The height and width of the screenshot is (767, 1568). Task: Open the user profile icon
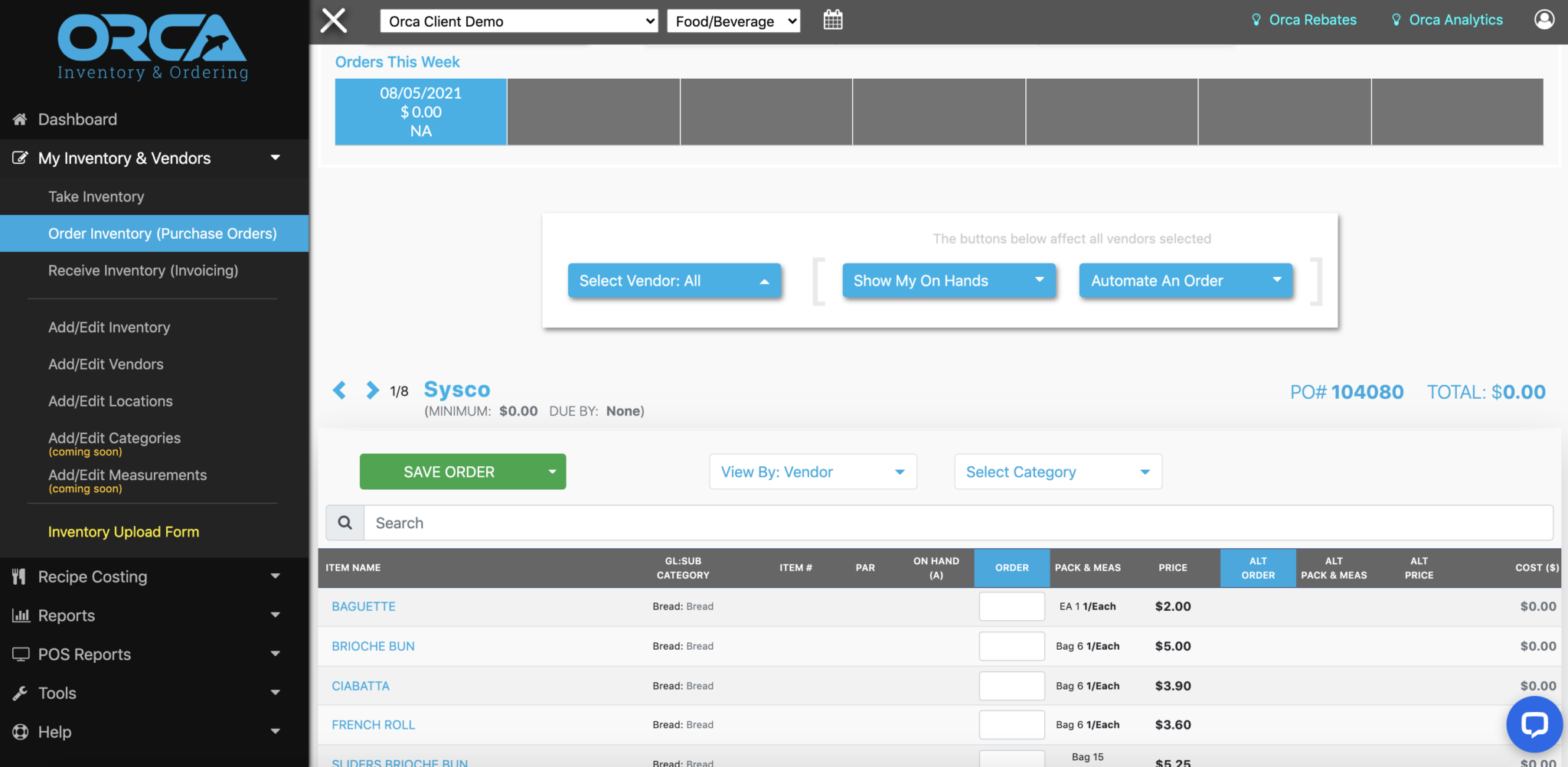pos(1544,20)
